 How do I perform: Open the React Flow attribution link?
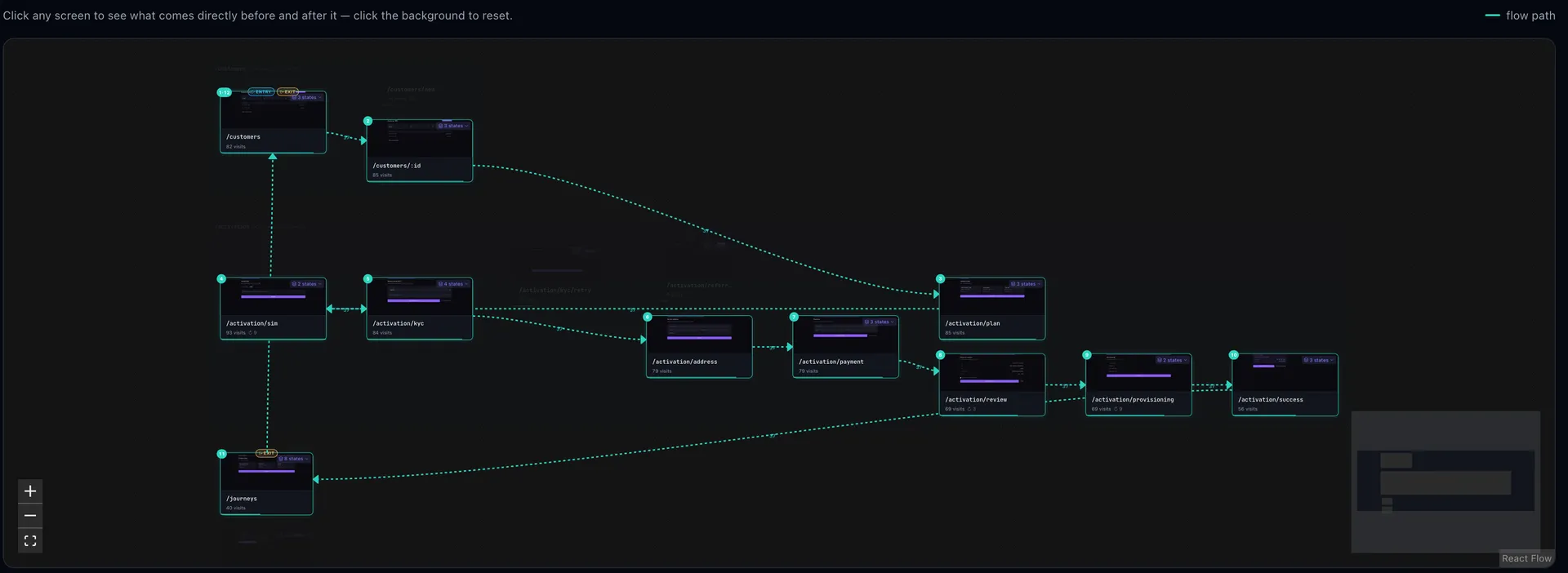click(x=1526, y=558)
